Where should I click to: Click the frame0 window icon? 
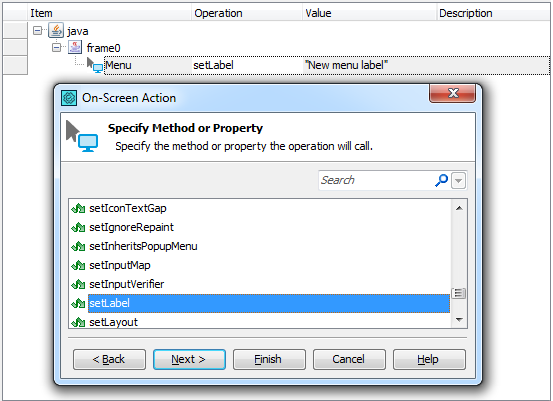coord(75,47)
